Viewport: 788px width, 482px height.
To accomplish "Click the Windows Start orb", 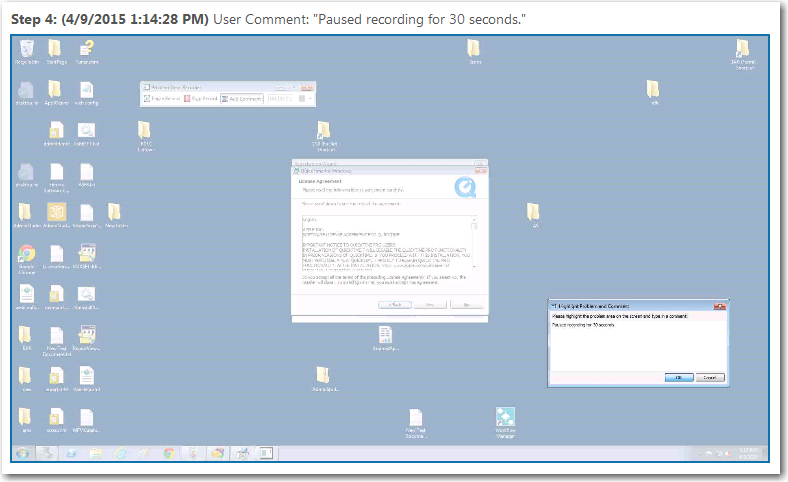I will tap(21, 453).
